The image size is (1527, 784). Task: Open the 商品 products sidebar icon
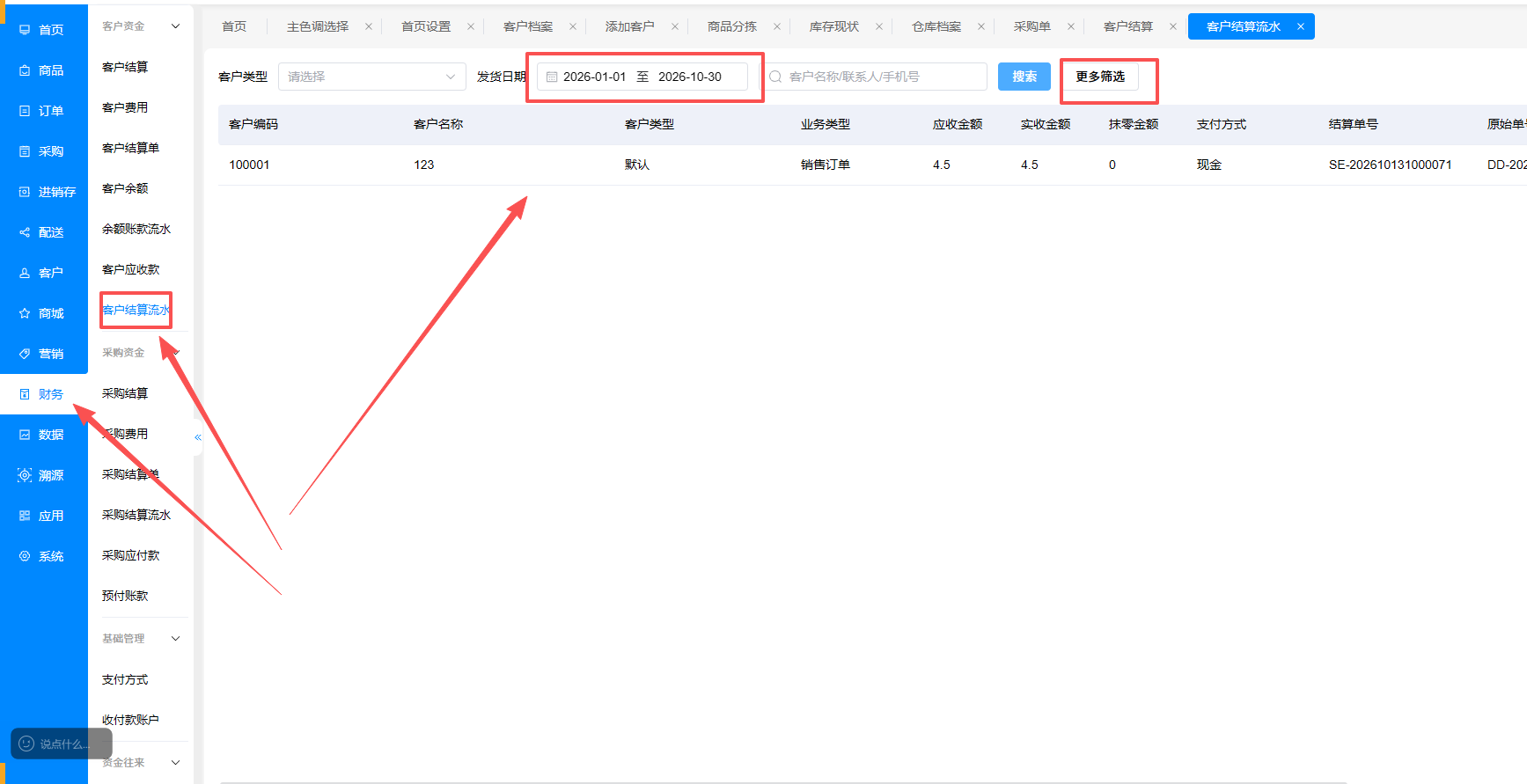pyautogui.click(x=25, y=70)
